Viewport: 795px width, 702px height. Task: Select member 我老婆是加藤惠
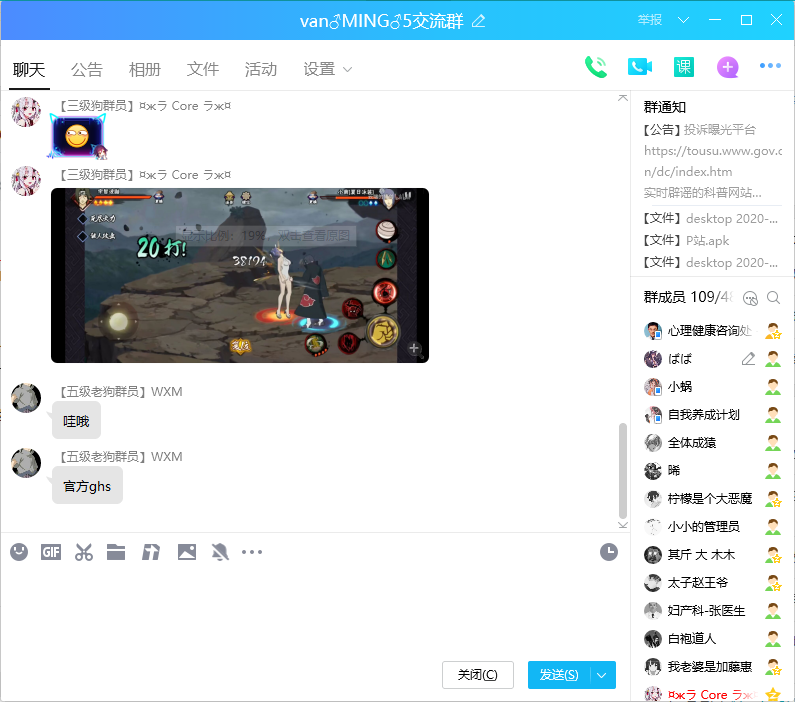[712, 667]
